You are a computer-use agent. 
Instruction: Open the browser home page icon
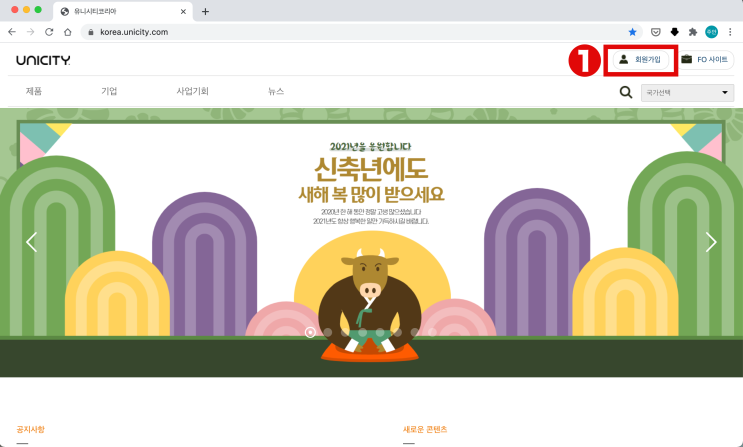coord(68,32)
